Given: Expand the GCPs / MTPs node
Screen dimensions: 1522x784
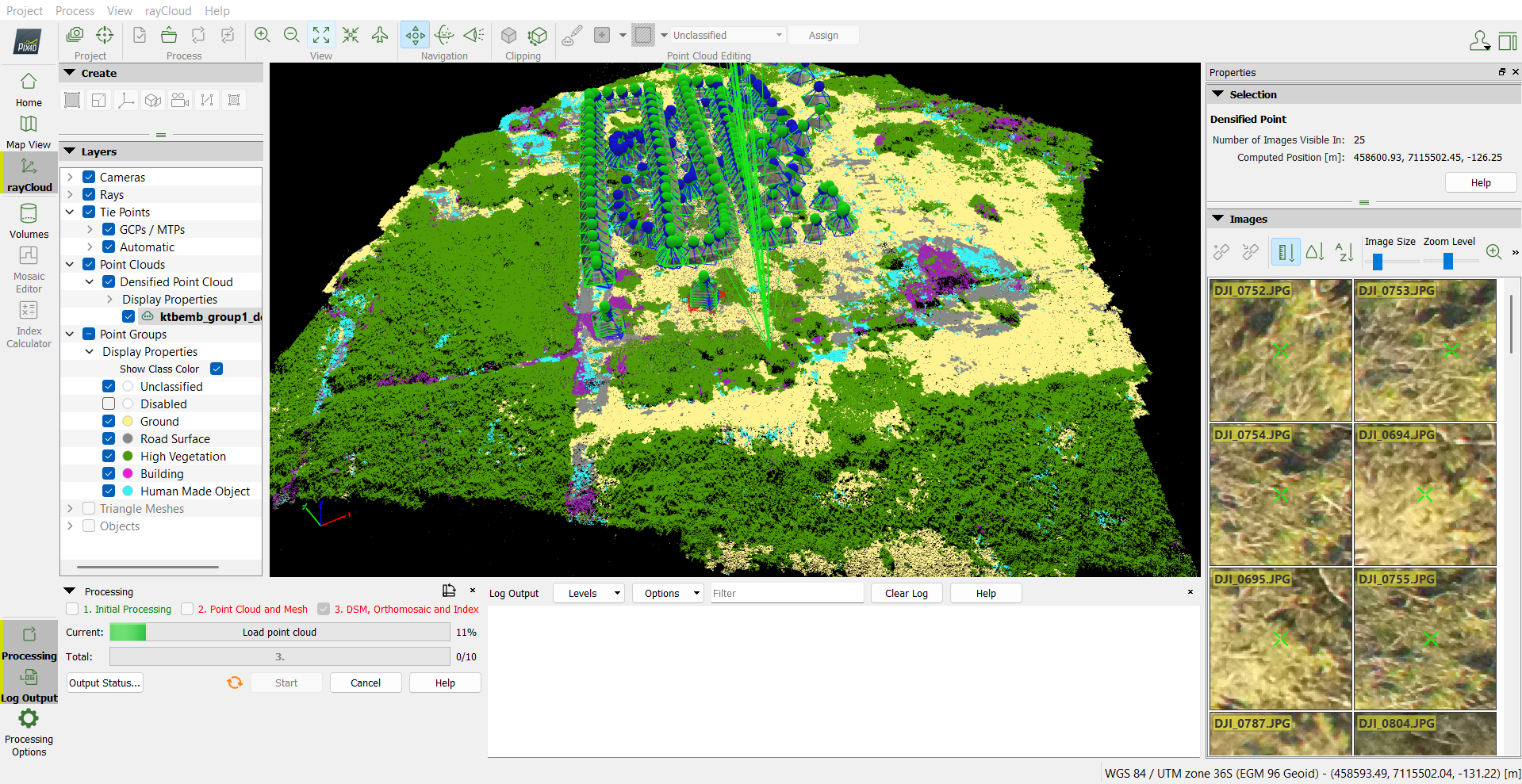Looking at the screenshot, I should point(90,229).
